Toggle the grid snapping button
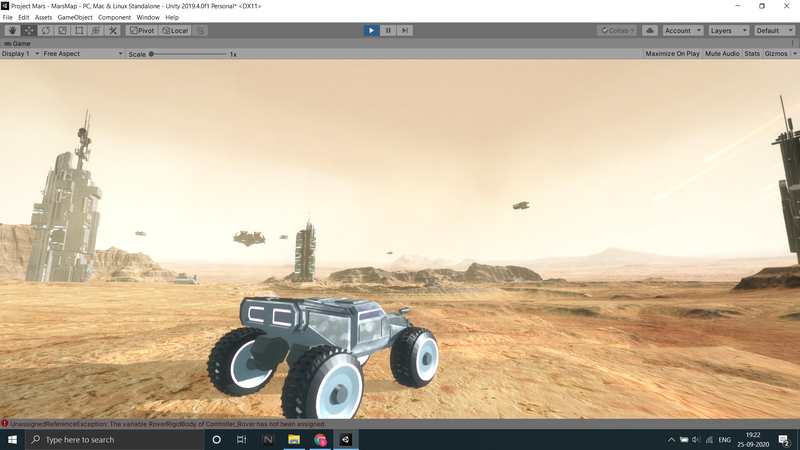Image resolution: width=800 pixels, height=450 pixels. [201, 31]
